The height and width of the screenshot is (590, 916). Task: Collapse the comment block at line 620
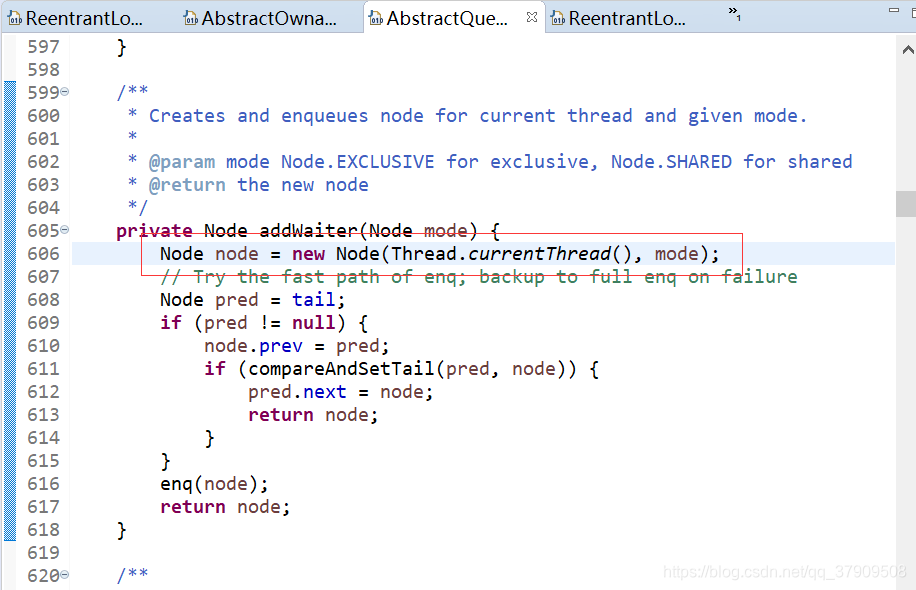coord(65,575)
